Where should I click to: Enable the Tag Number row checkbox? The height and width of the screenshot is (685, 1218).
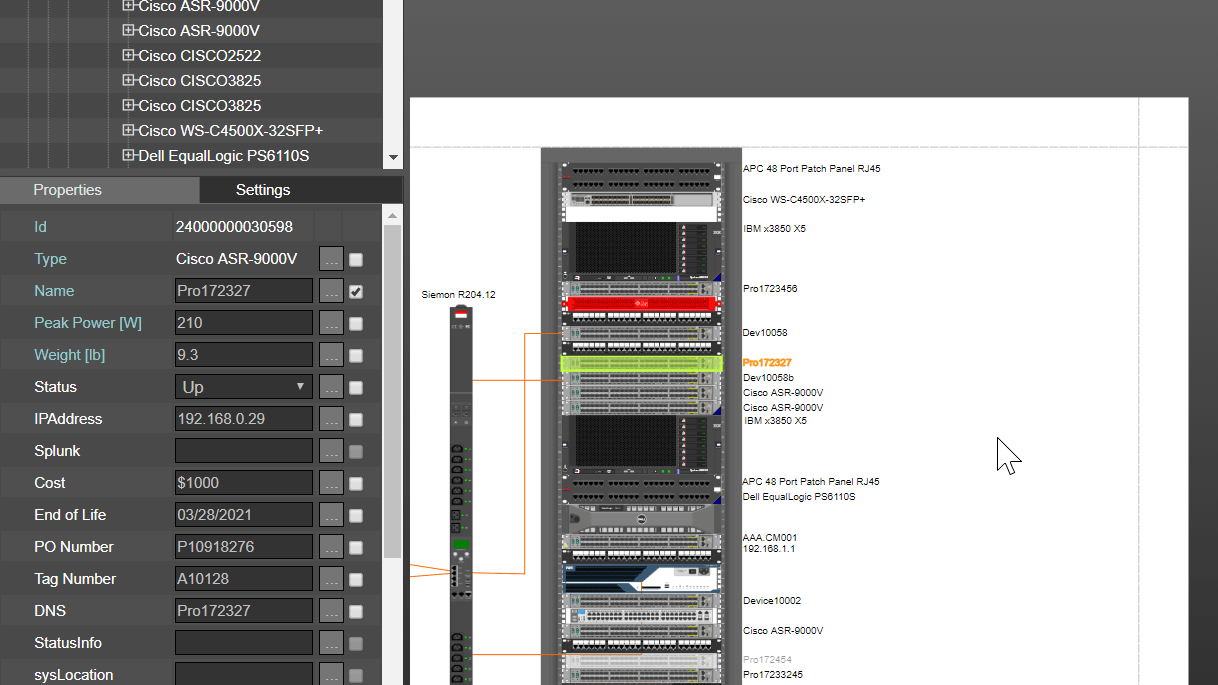pyautogui.click(x=356, y=580)
